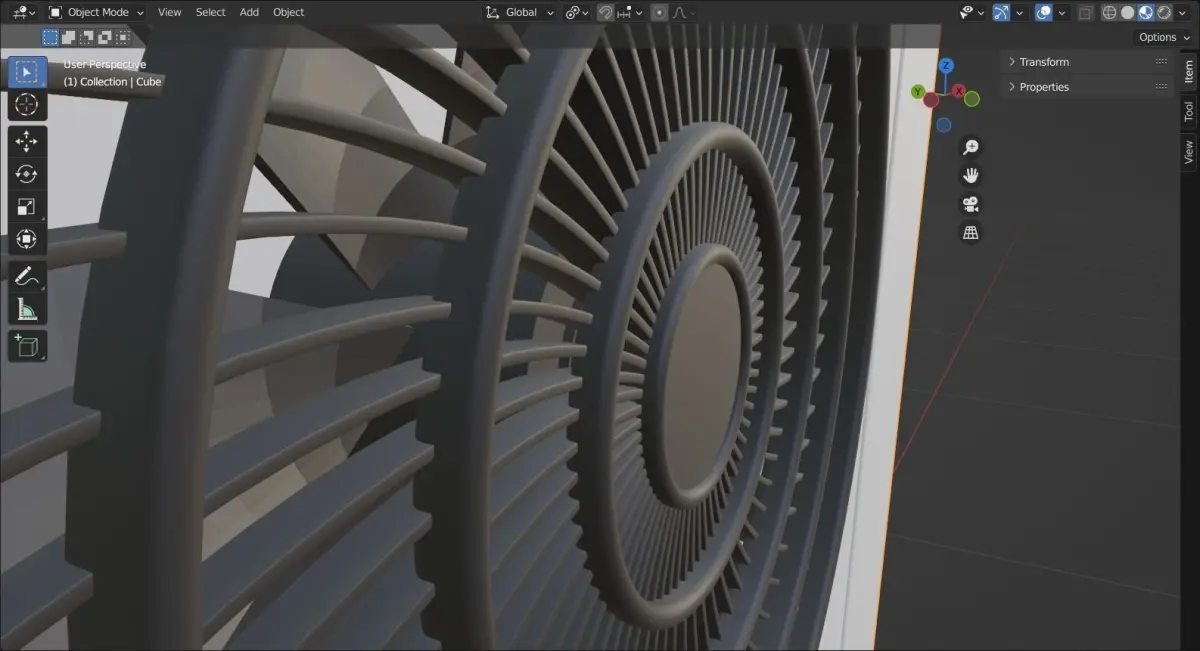This screenshot has height=651, width=1200.
Task: Click the pan view hand icon
Action: [970, 175]
